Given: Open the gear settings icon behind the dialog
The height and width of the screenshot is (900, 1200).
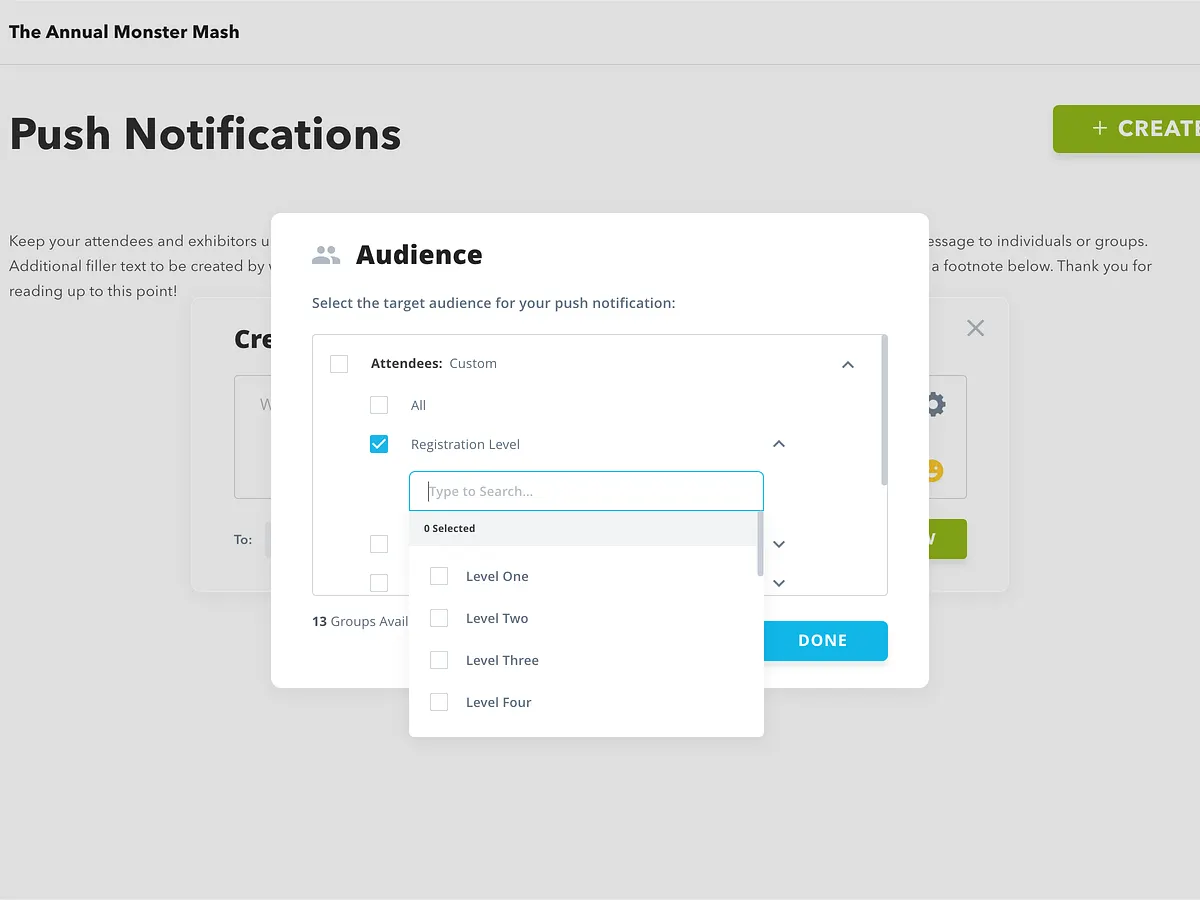Looking at the screenshot, I should pyautogui.click(x=934, y=404).
